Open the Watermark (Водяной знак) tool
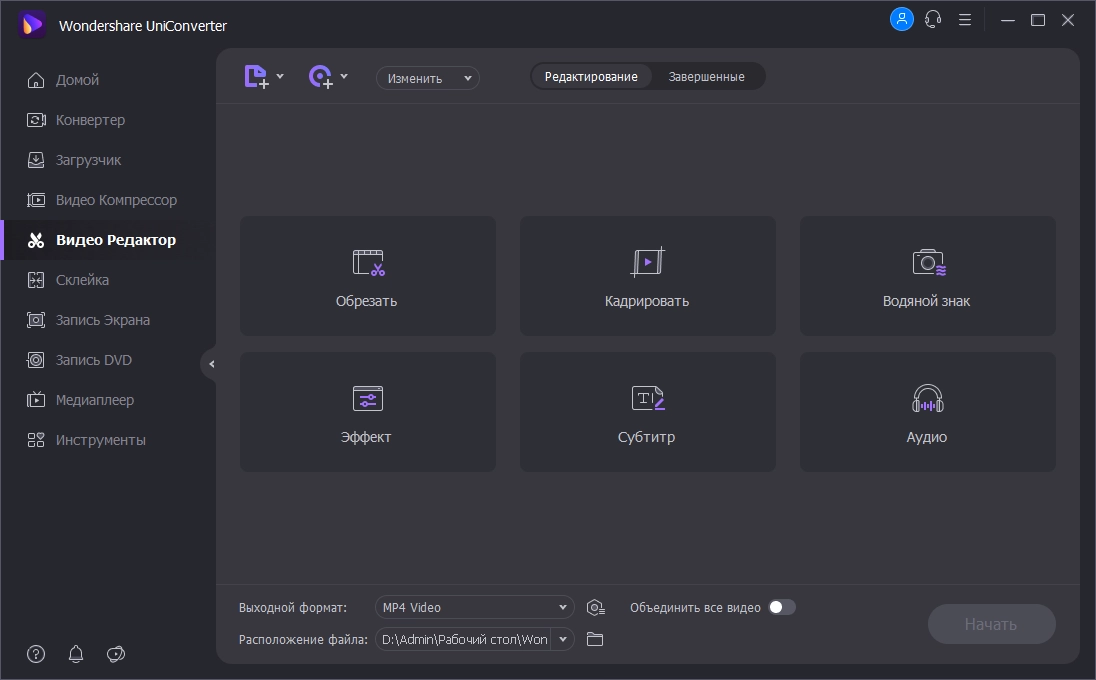 coord(927,276)
